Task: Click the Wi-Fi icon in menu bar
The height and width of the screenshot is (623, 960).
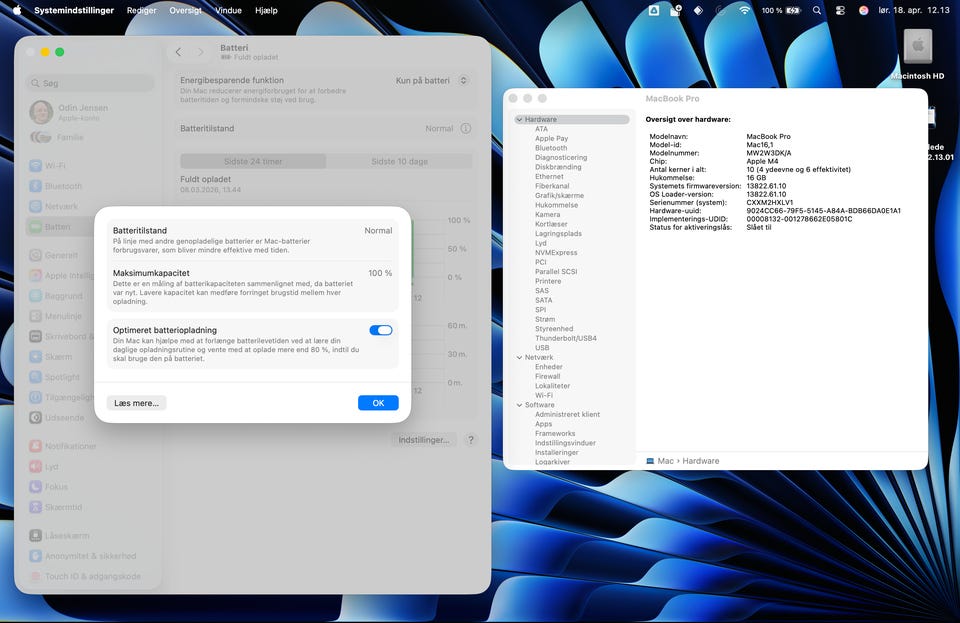Action: (744, 10)
